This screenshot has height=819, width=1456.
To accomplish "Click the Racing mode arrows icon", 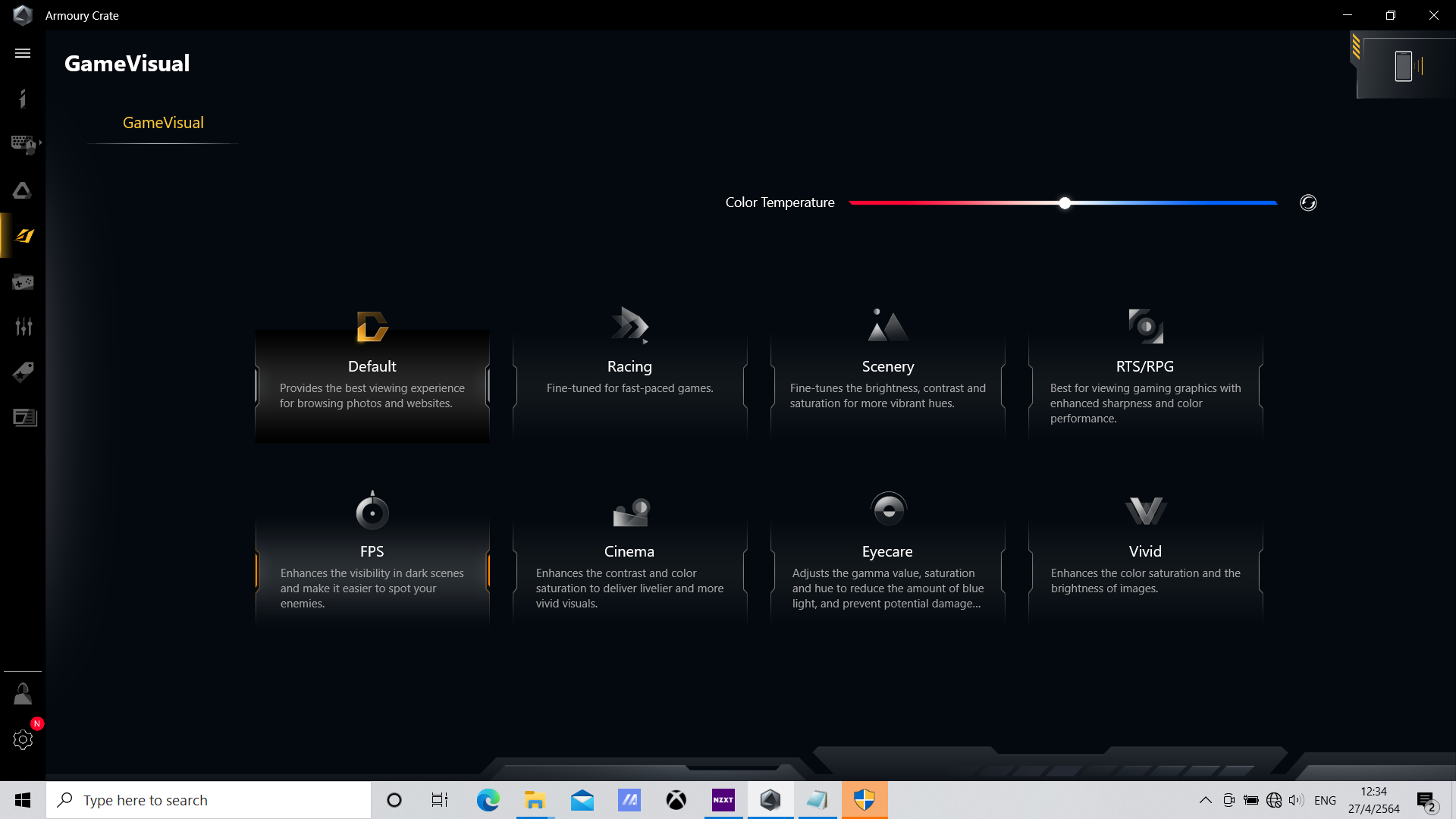I will pos(629,325).
